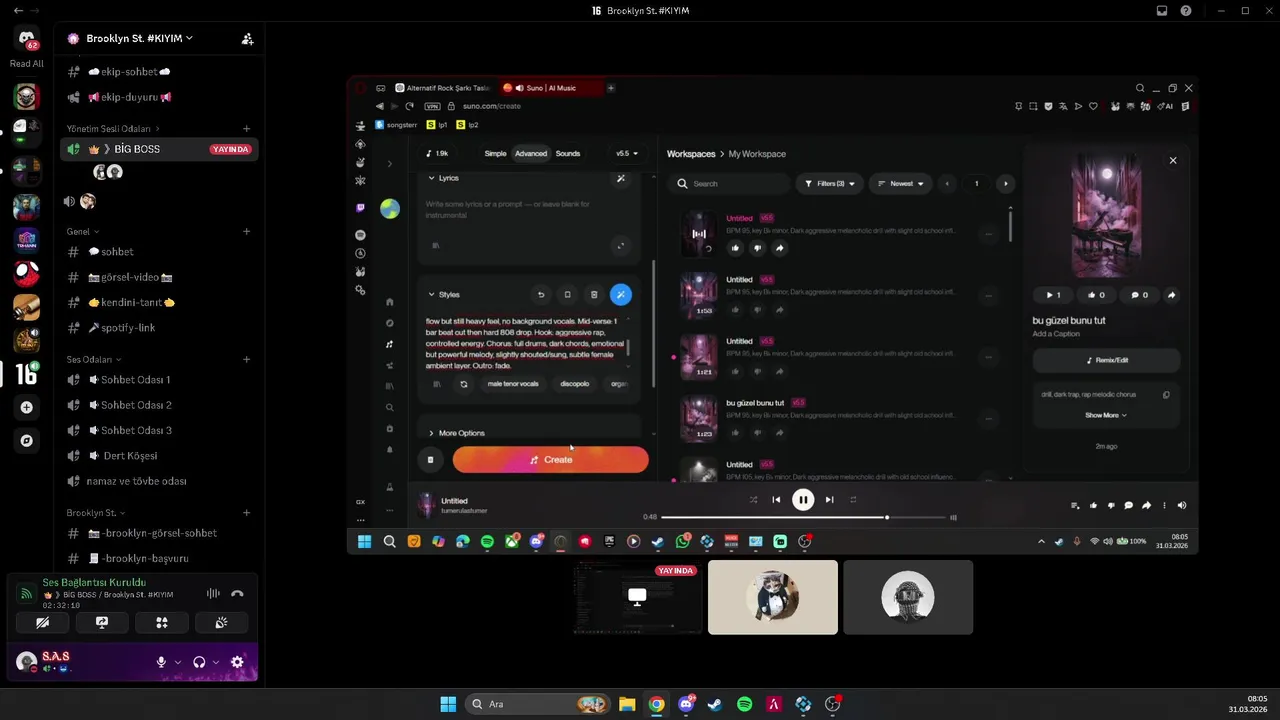Click Remix/Edit button
Viewport: 1280px width, 720px height.
tap(1106, 360)
